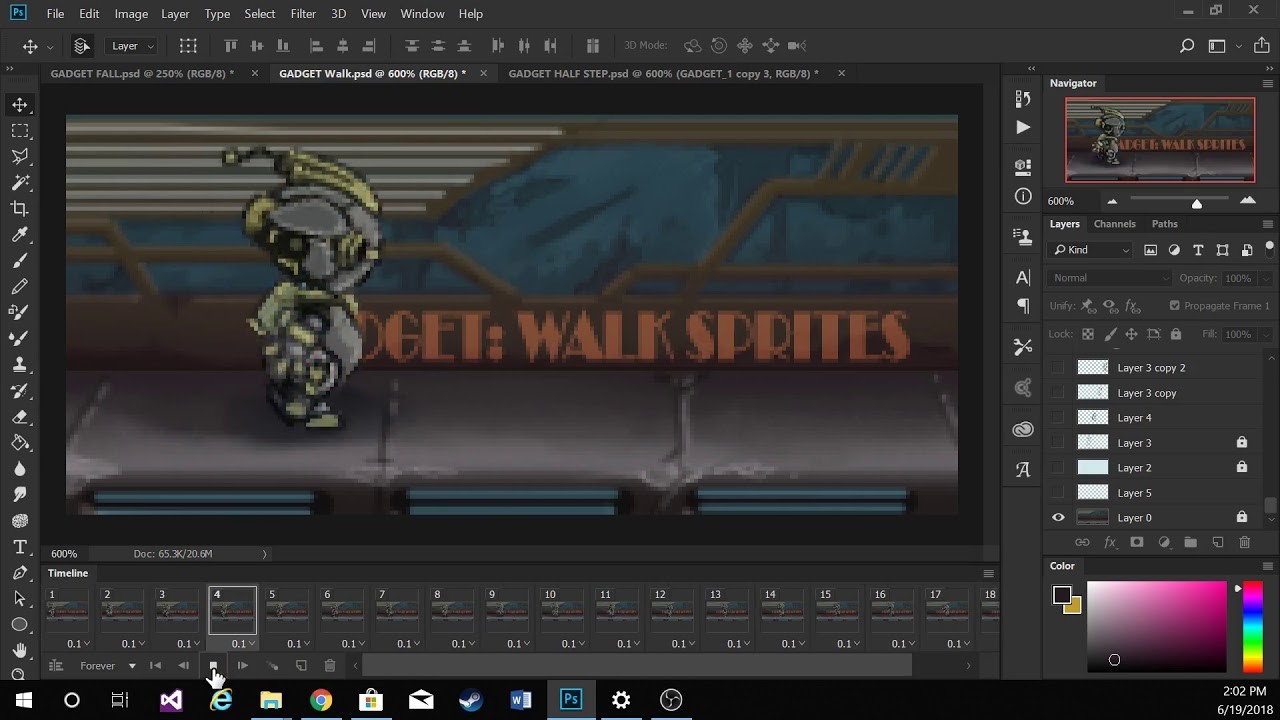Image resolution: width=1280 pixels, height=720 pixels.
Task: Click the delete layer trash icon
Action: click(x=1244, y=542)
